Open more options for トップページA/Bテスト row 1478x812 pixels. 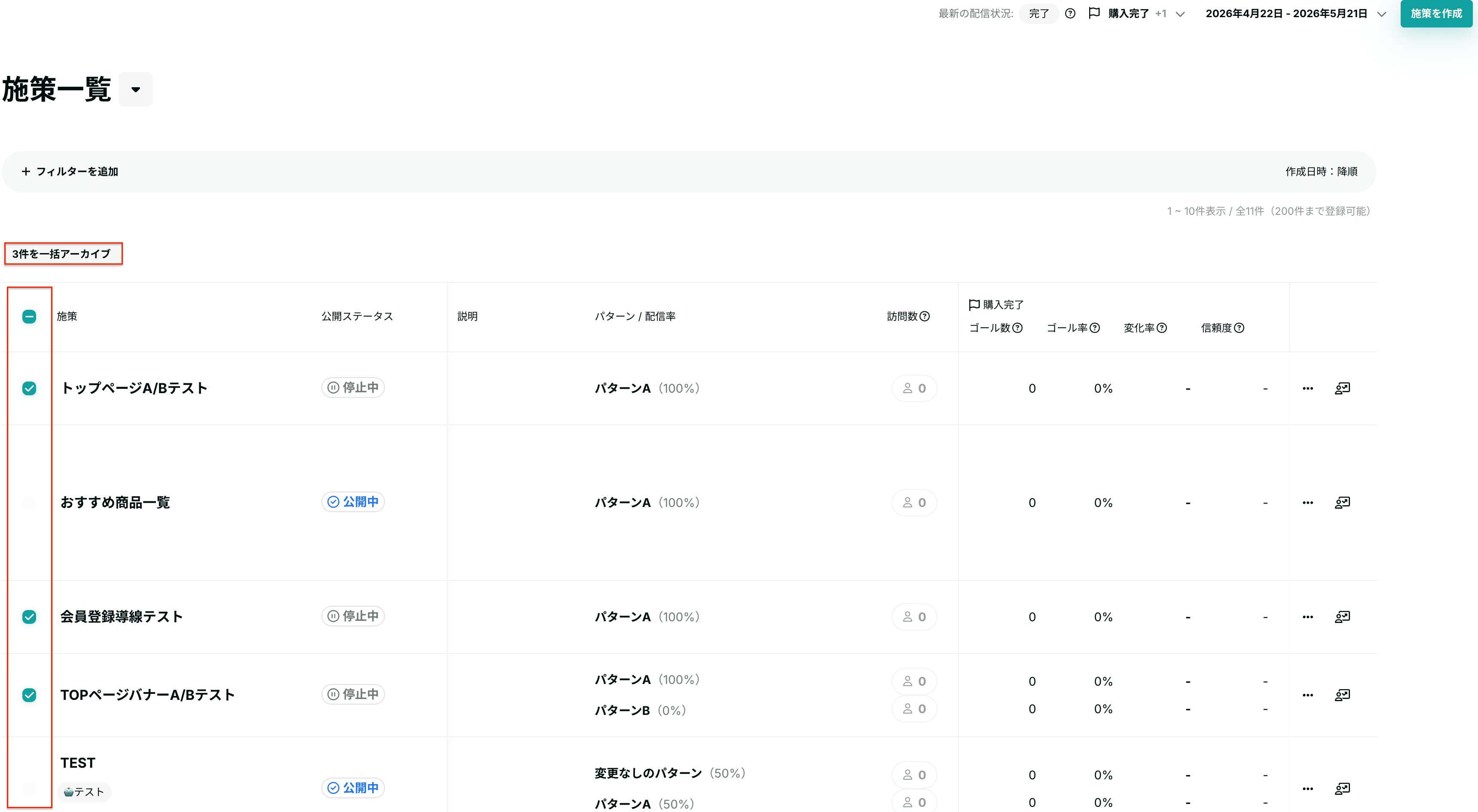[x=1307, y=388]
